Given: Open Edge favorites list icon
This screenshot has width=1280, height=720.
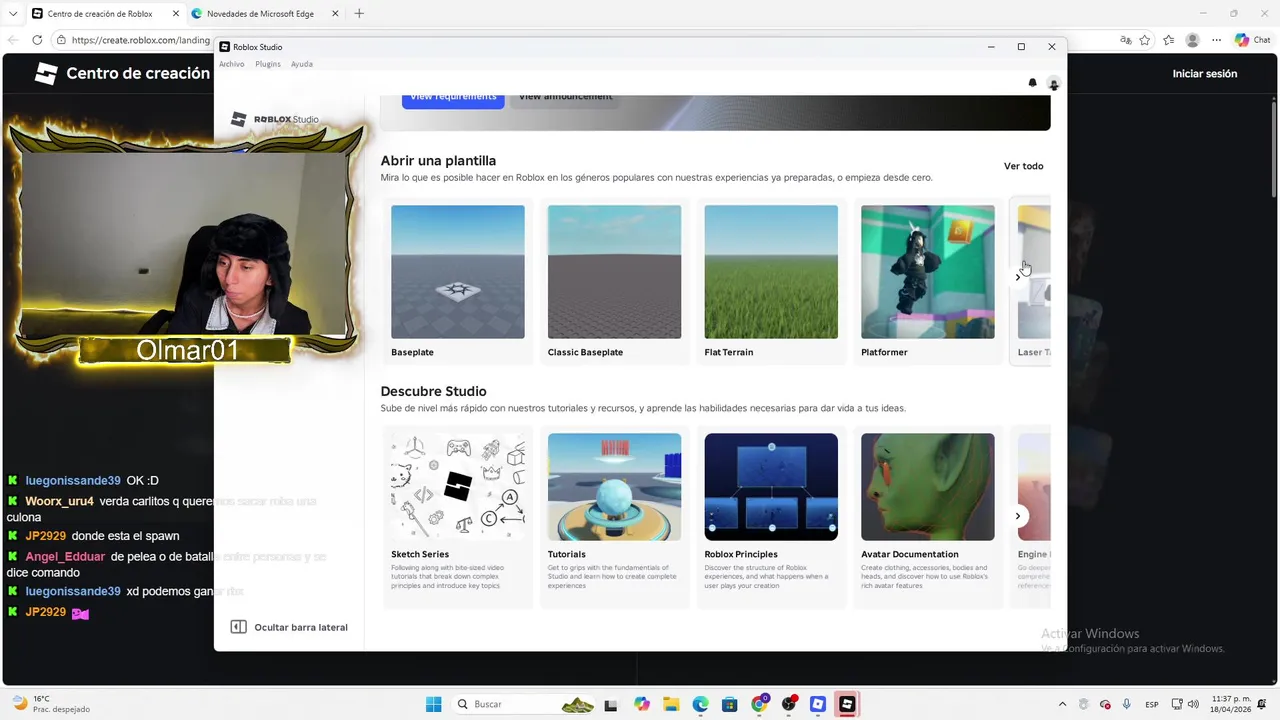Looking at the screenshot, I should [x=1168, y=40].
